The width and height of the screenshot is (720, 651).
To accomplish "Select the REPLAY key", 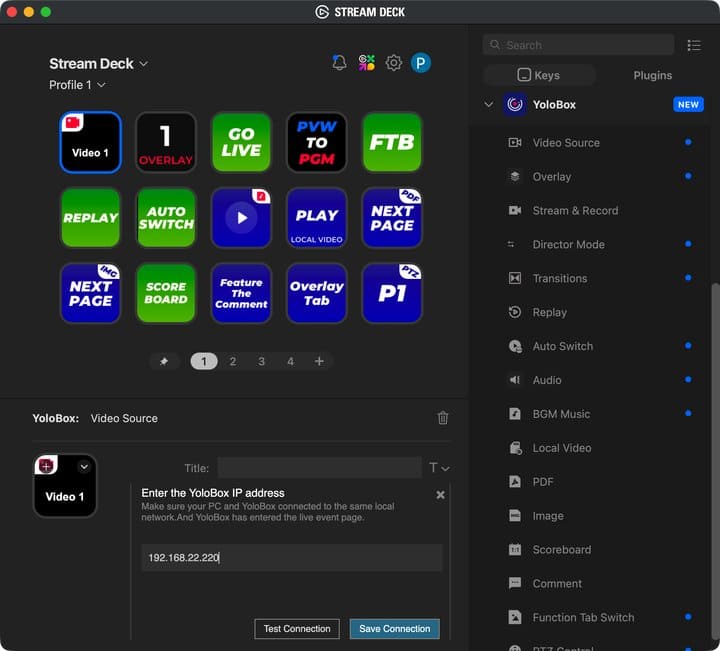I will (90, 218).
